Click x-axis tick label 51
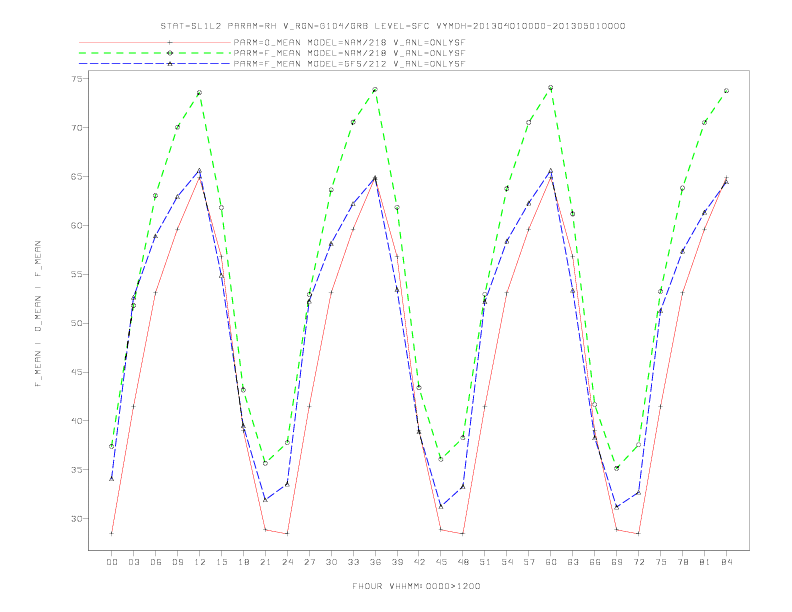The height and width of the screenshot is (612, 792). pos(485,562)
